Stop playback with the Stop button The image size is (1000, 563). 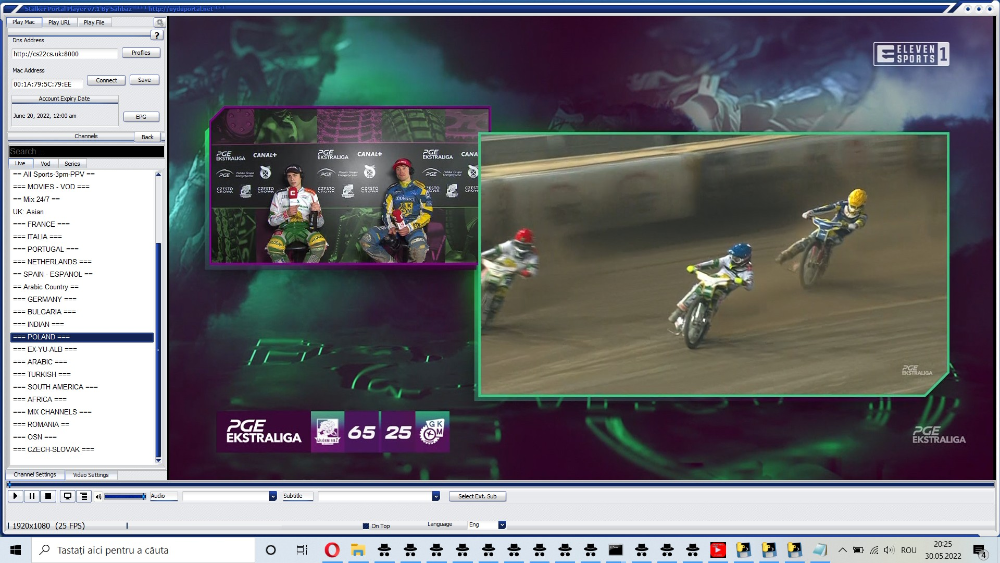(x=48, y=496)
